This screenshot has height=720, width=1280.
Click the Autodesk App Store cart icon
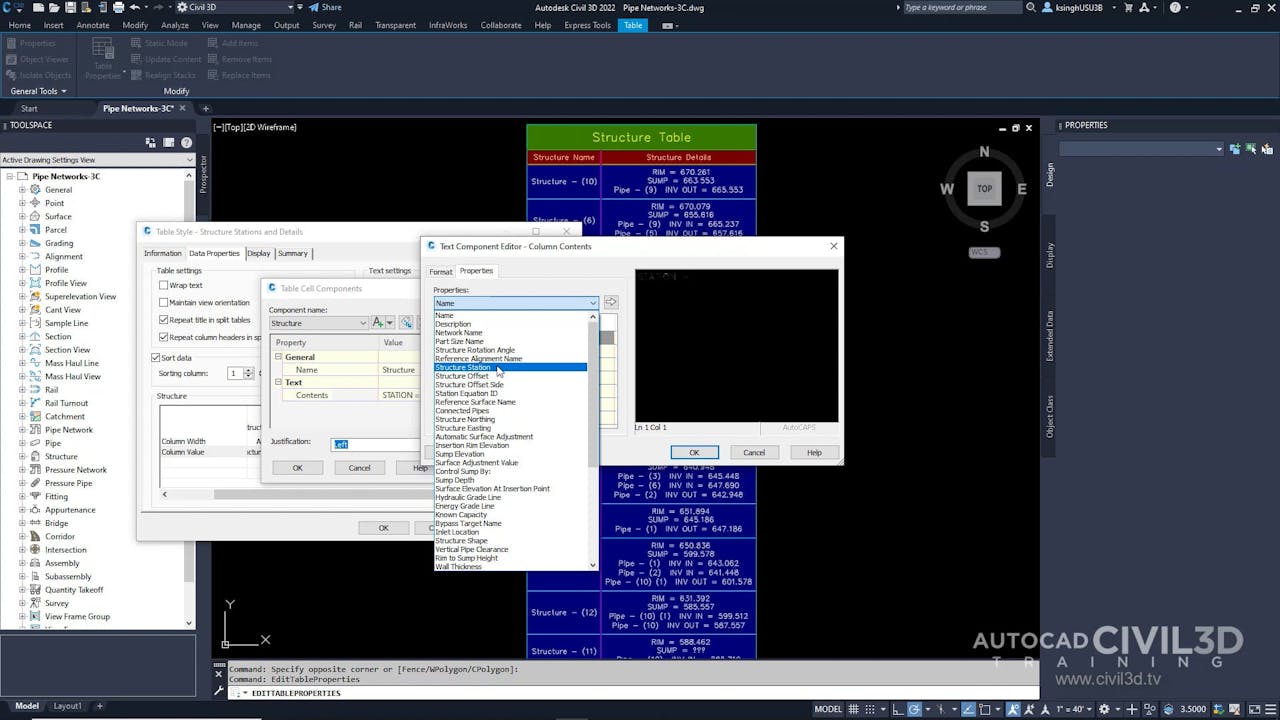click(x=1127, y=8)
